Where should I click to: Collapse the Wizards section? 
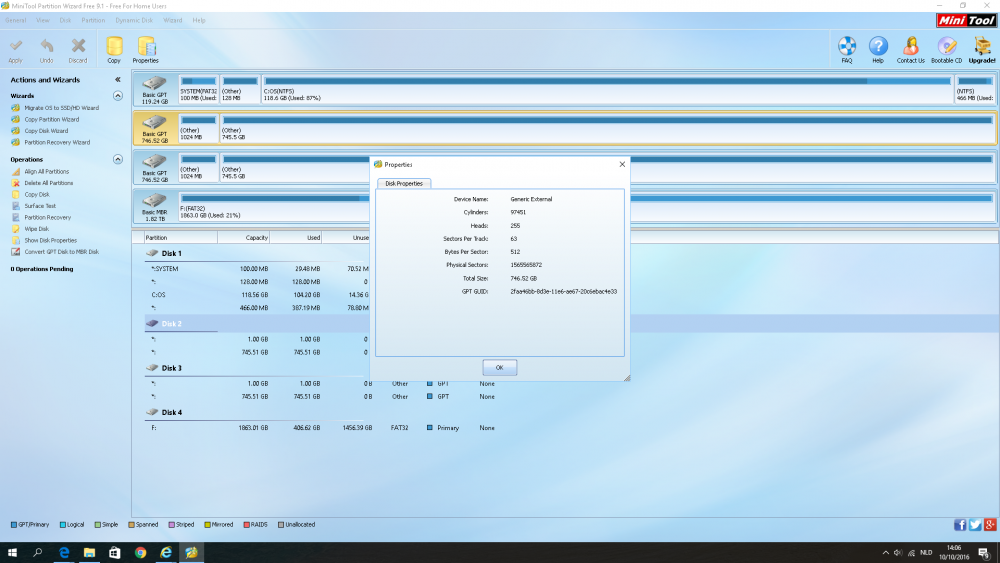(x=118, y=96)
